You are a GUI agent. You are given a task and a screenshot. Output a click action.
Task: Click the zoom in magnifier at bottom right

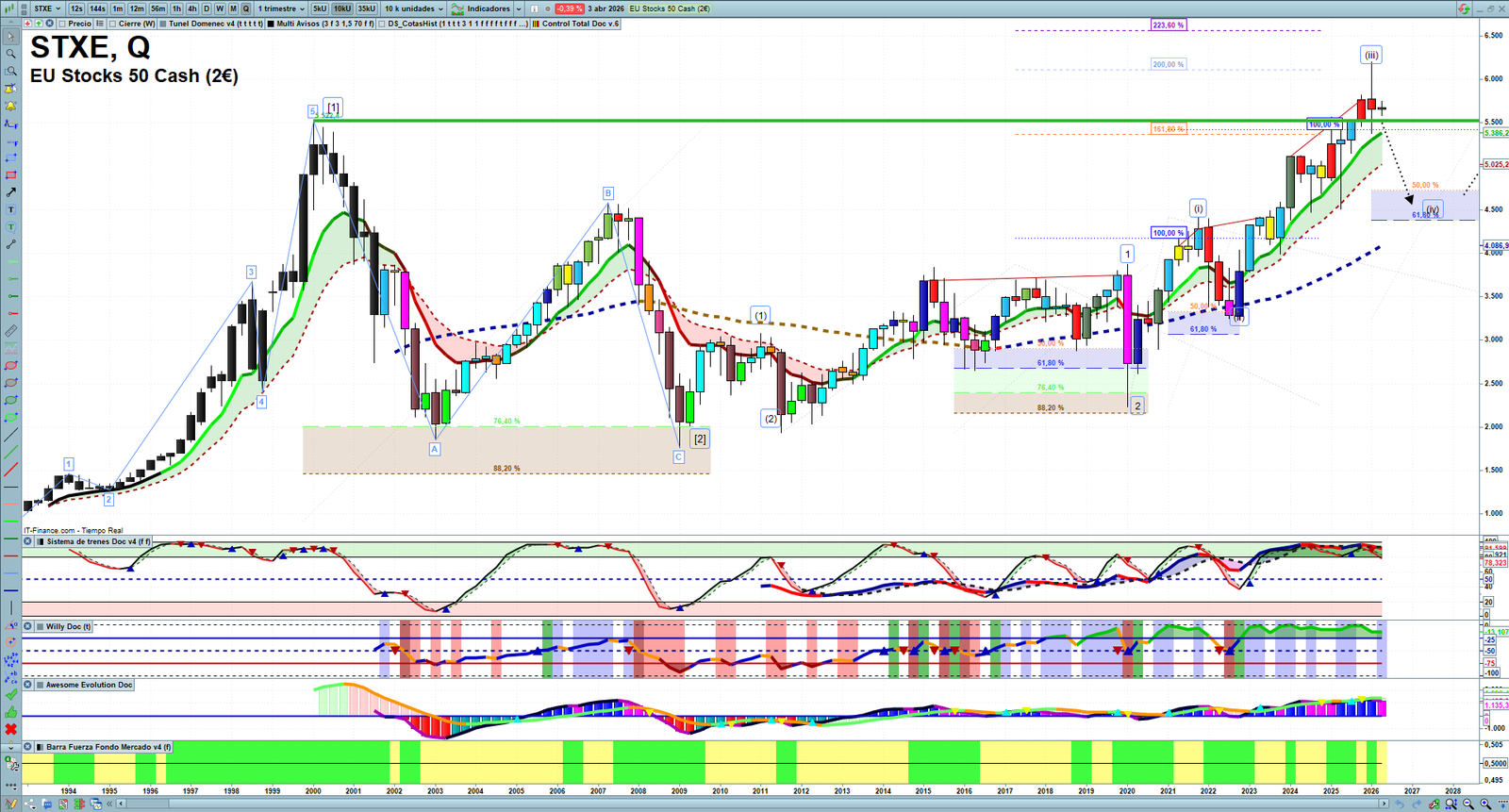pos(1484,804)
